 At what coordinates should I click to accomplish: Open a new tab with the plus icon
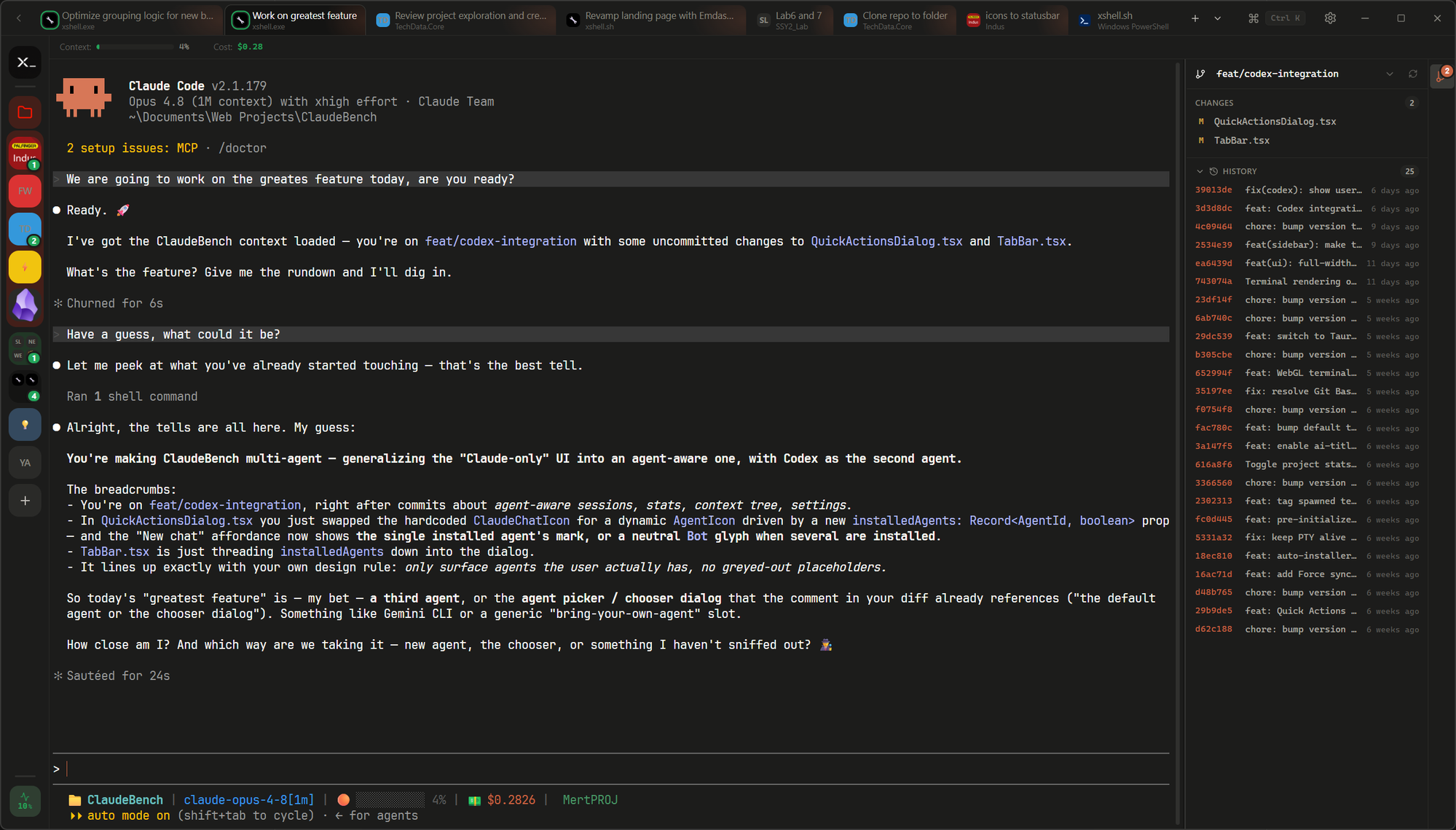coord(1195,18)
